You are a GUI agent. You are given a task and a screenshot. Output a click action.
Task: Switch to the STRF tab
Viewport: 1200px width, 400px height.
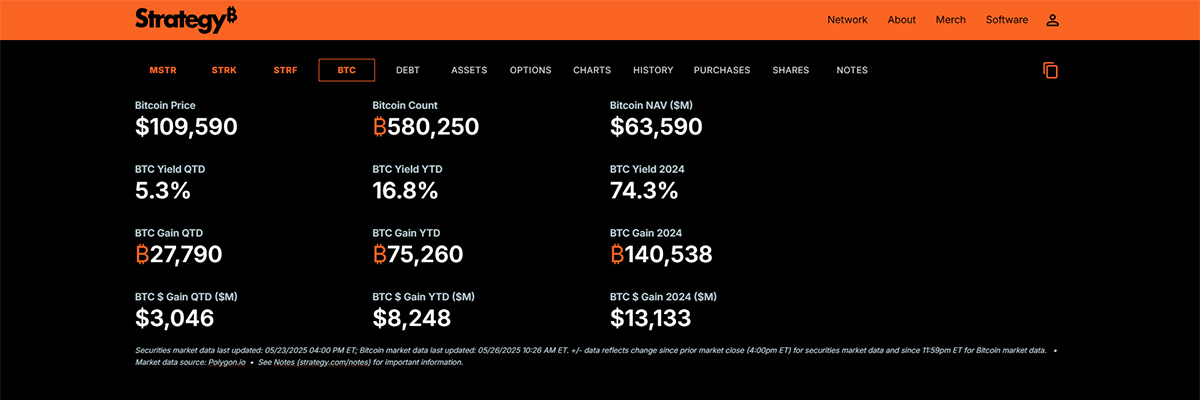coord(286,70)
